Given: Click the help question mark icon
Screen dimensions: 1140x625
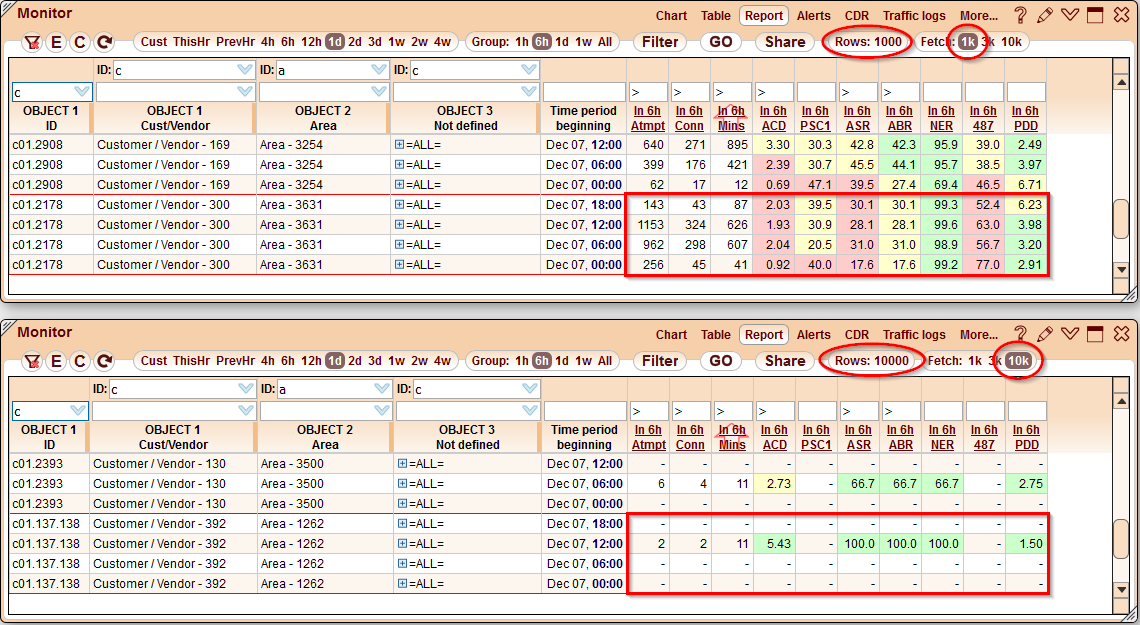Looking at the screenshot, I should pyautogui.click(x=1020, y=14).
